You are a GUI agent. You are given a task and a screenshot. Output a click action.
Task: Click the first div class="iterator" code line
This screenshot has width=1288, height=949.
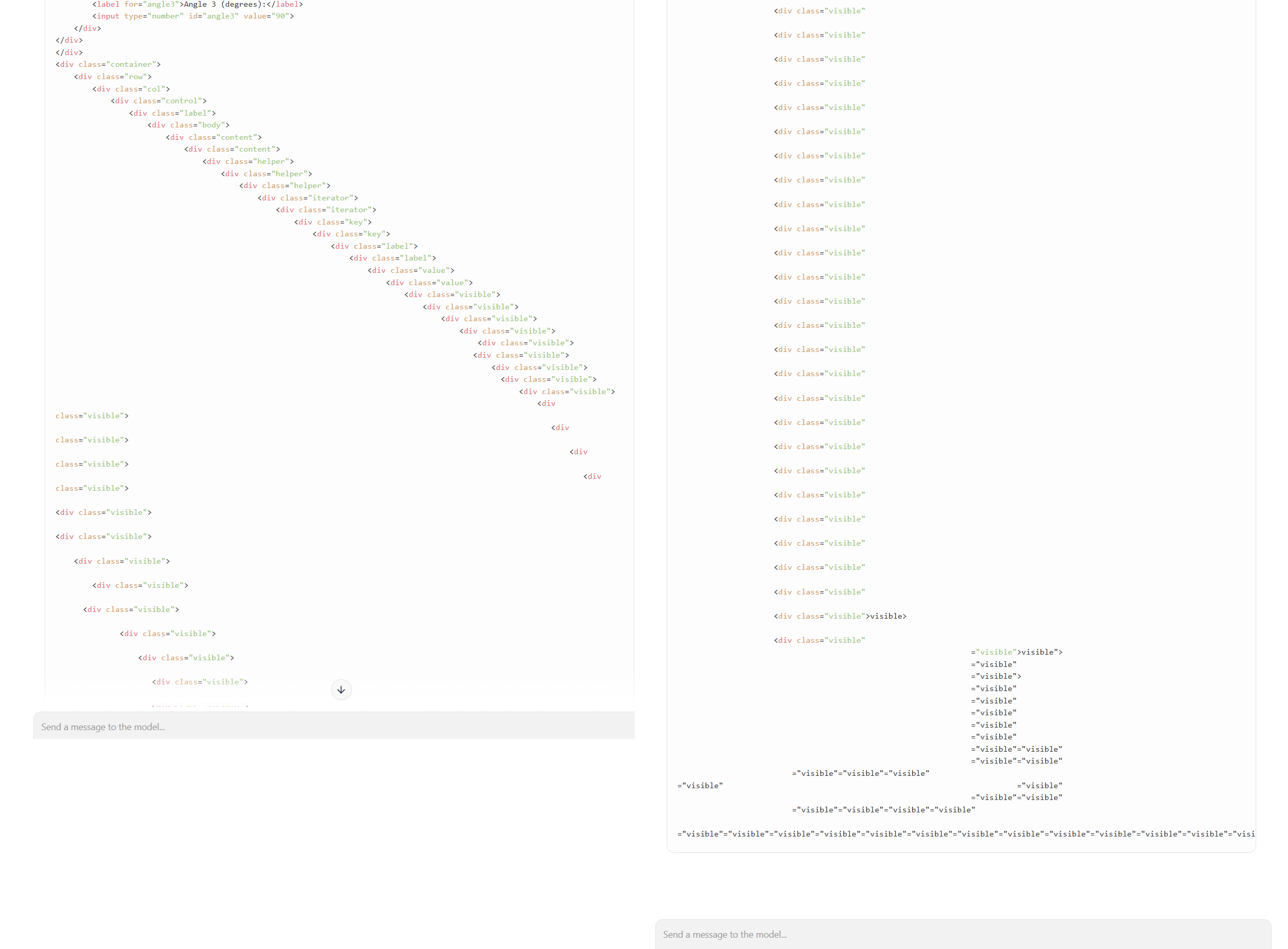tap(307, 198)
